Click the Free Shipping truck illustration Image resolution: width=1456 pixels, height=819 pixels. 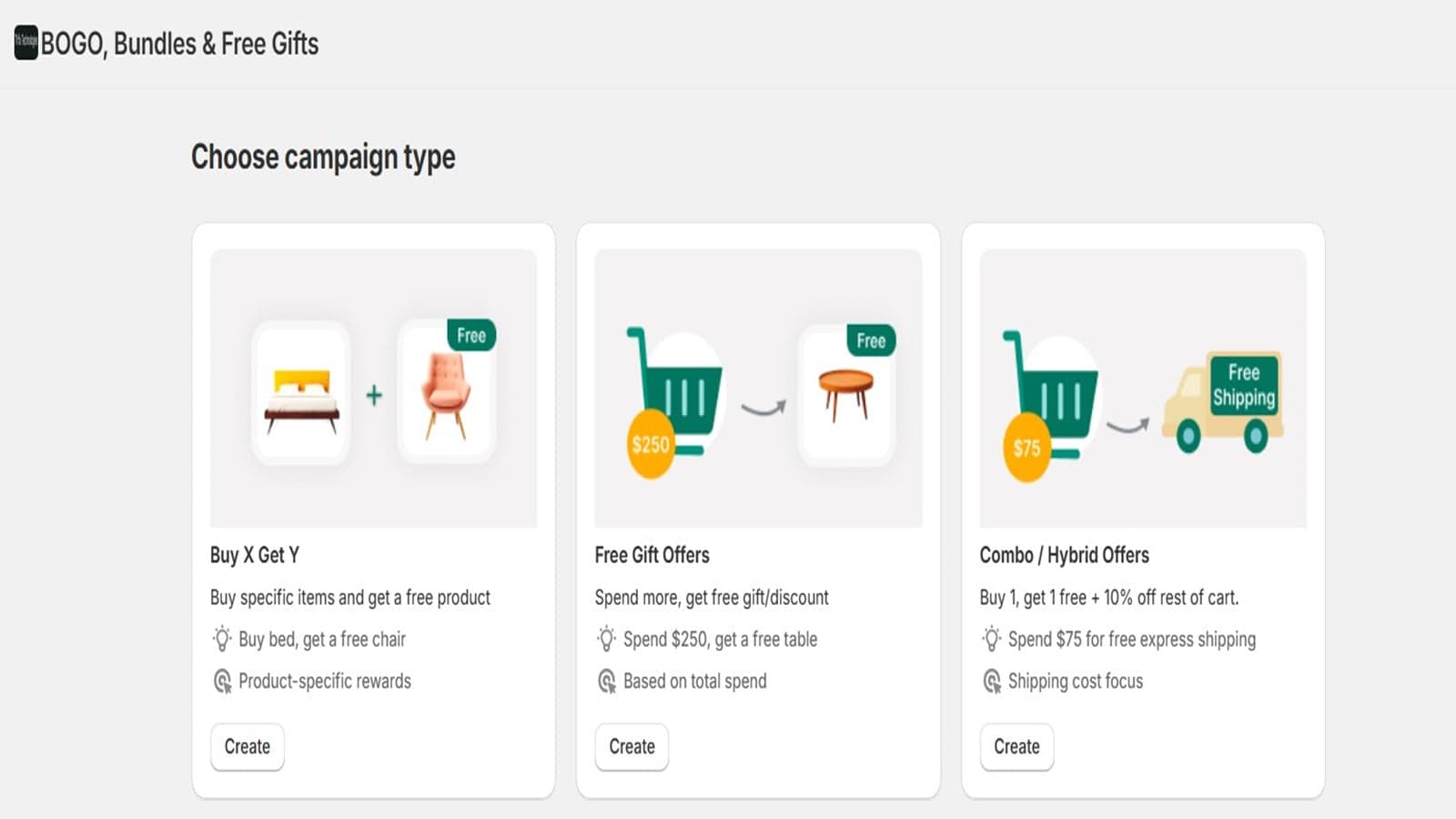(1223, 402)
